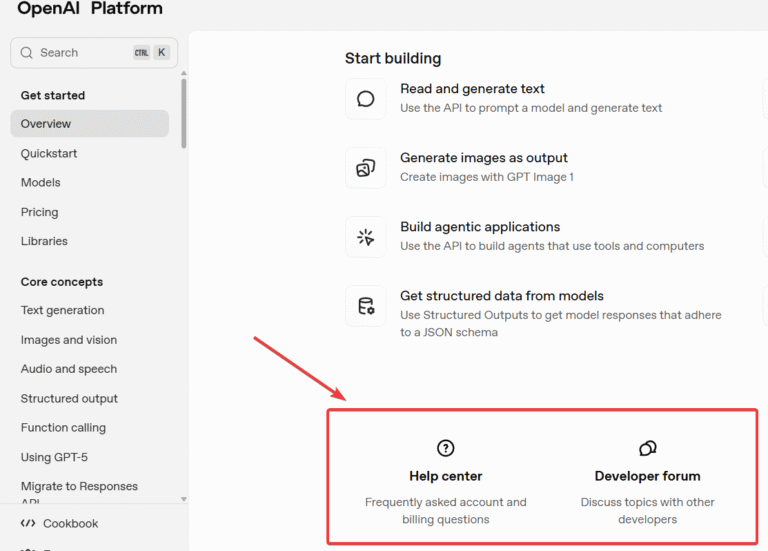
Task: Open Pricing from the sidebar
Action: (x=40, y=212)
